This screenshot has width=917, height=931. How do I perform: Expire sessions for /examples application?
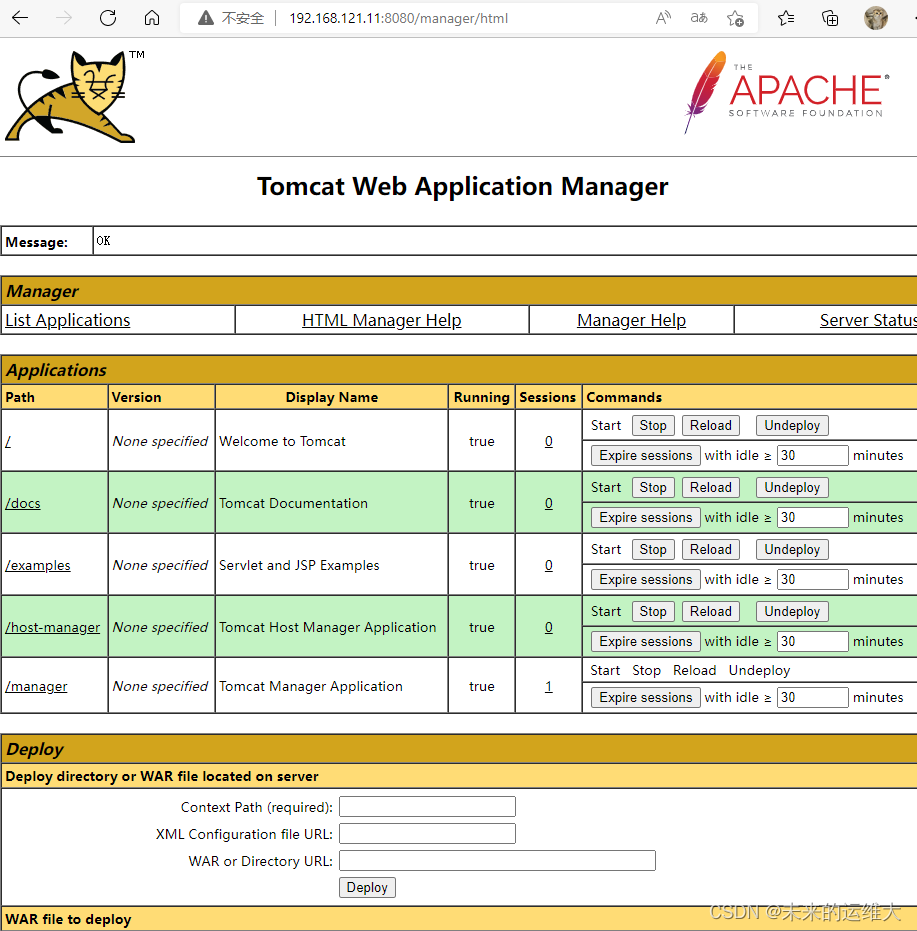point(646,580)
